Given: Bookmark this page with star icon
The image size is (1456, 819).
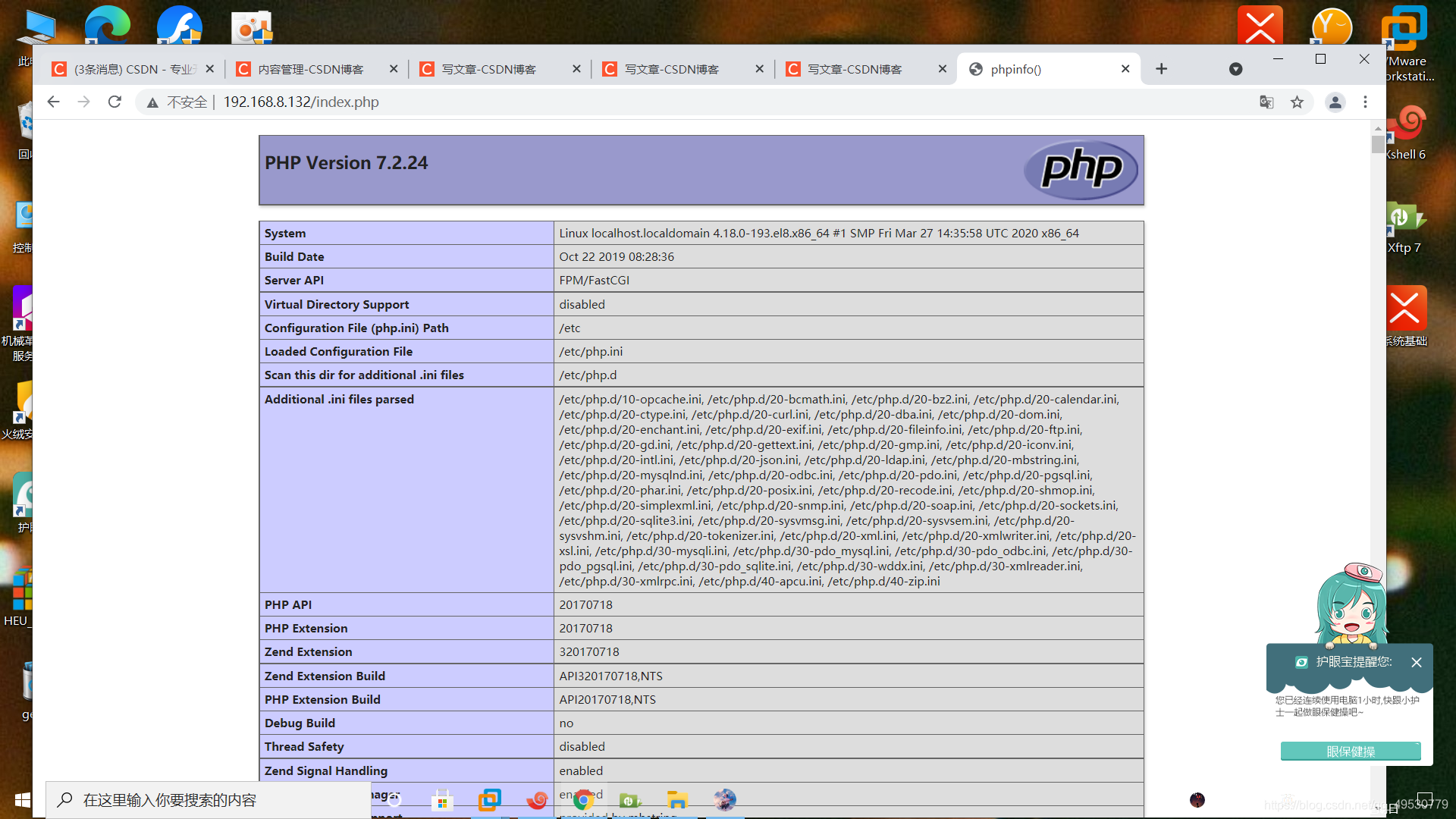Looking at the screenshot, I should [x=1297, y=102].
